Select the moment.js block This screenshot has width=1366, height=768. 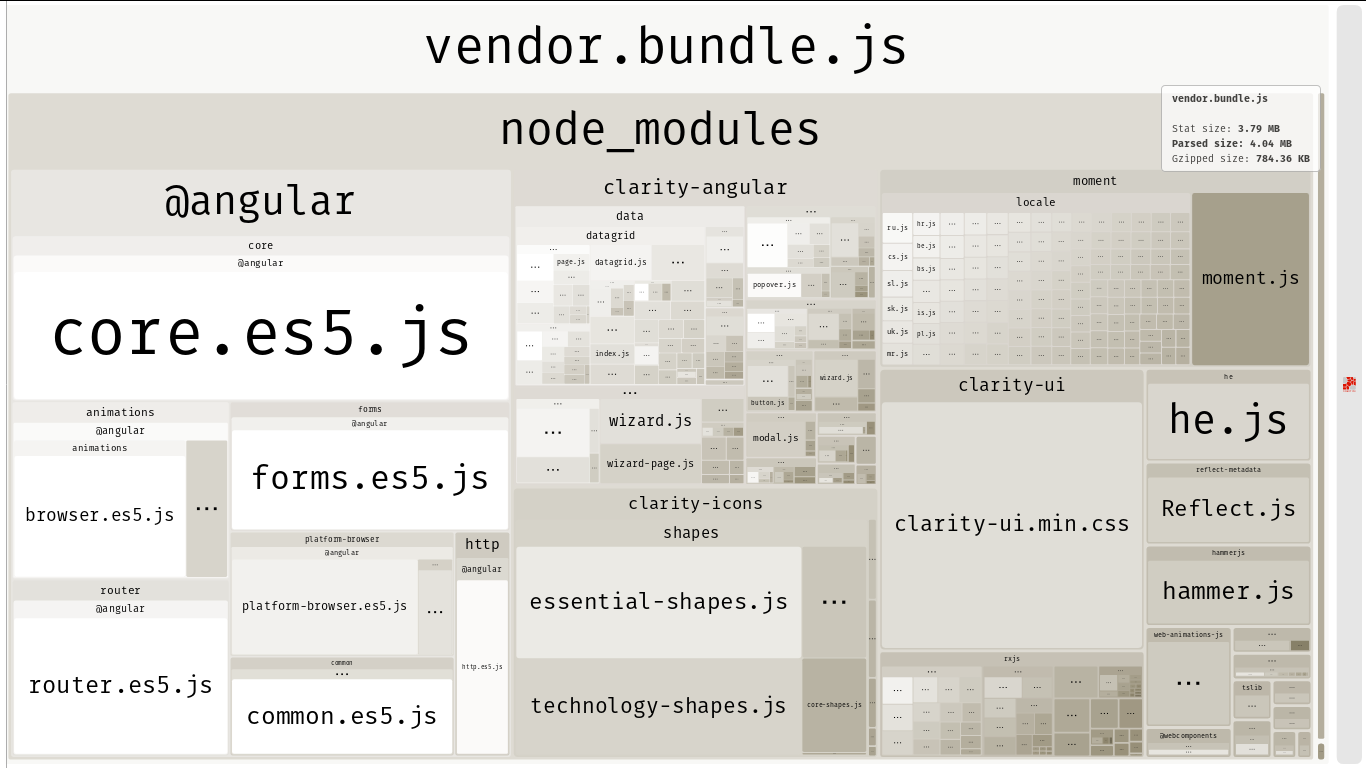pyautogui.click(x=1250, y=279)
